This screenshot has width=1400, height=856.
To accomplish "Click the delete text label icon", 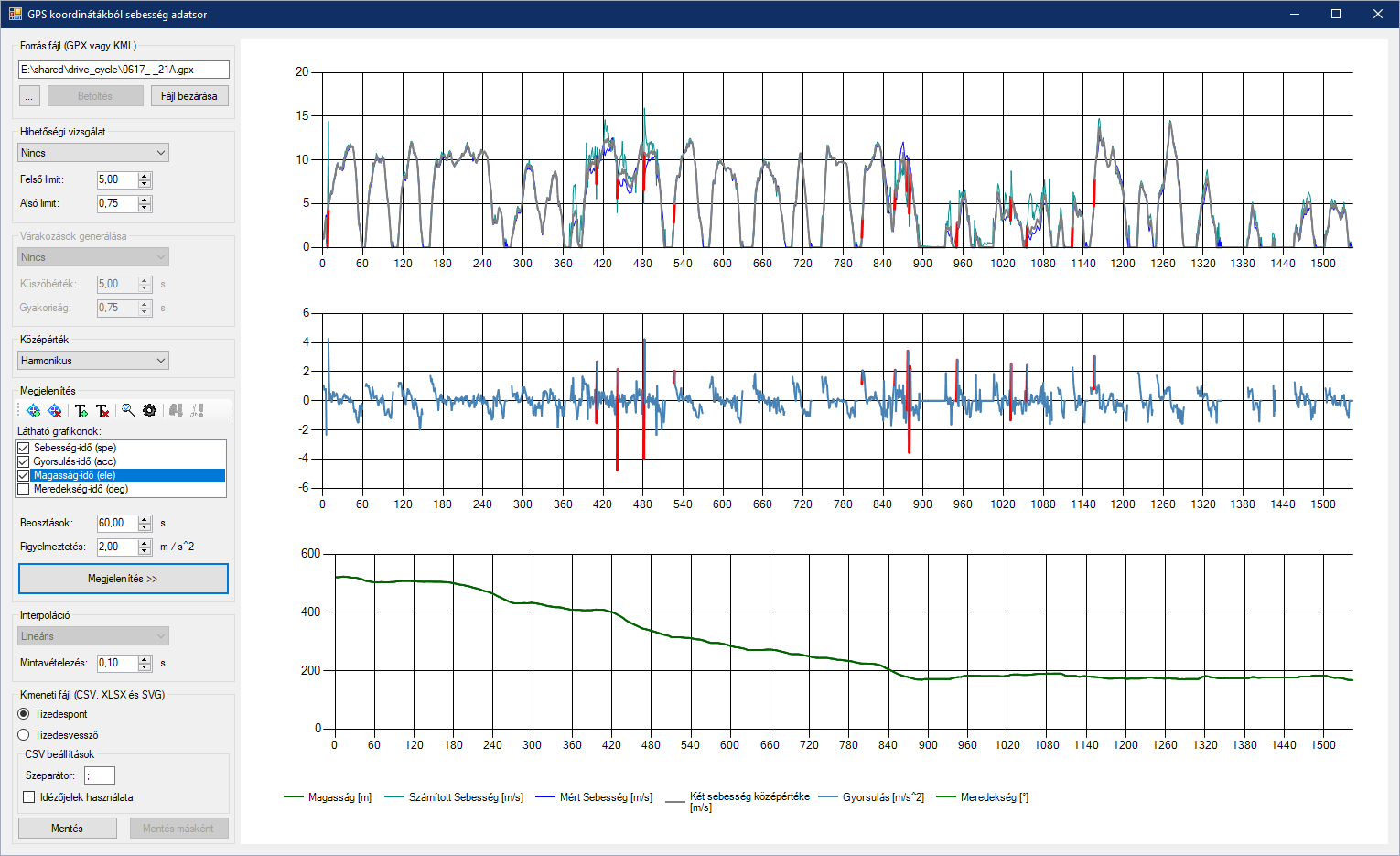I will click(102, 411).
